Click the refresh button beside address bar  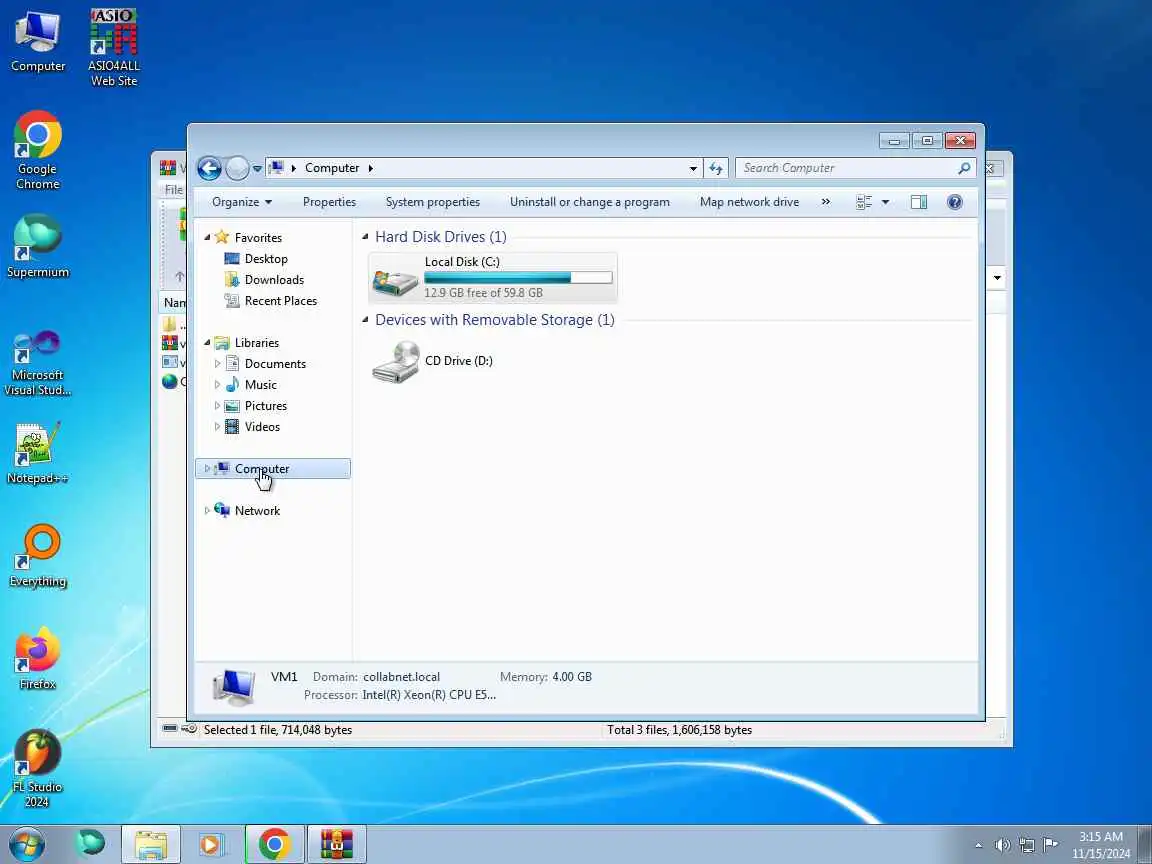pos(716,168)
